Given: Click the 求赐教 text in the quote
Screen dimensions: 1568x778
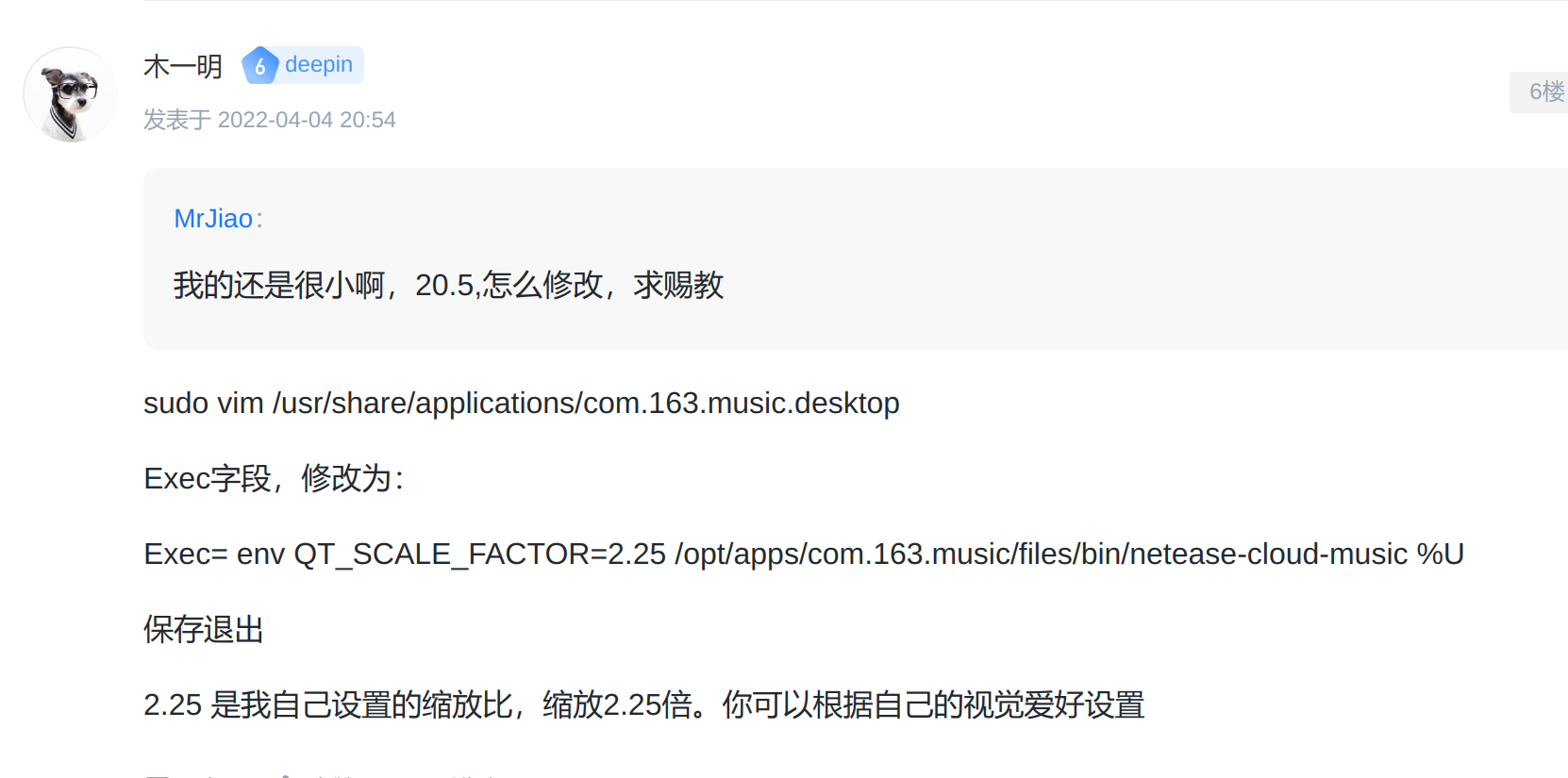Looking at the screenshot, I should point(678,285).
